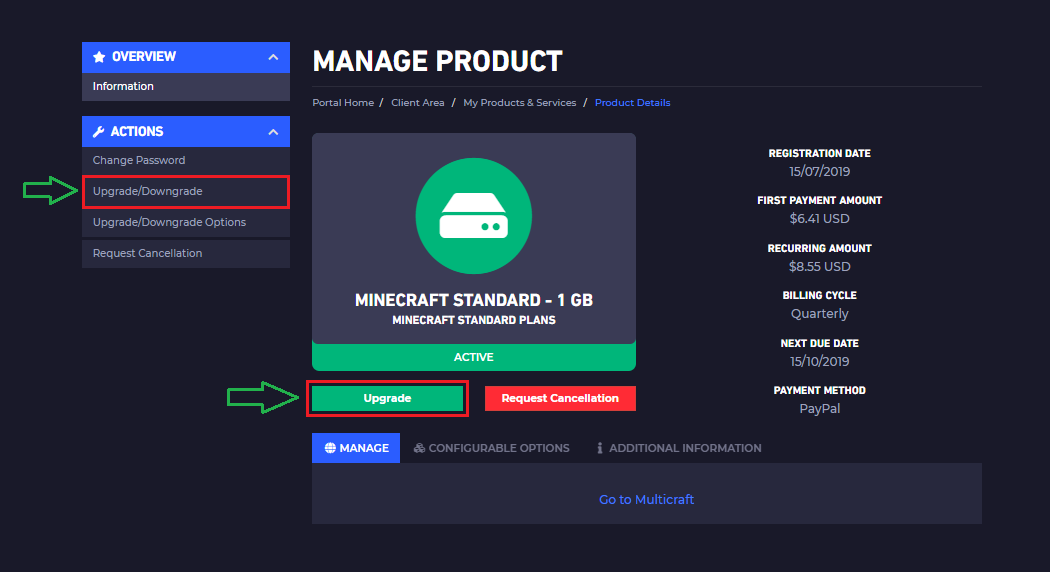This screenshot has width=1050, height=572.
Task: Choose Change Password in Actions sidebar
Action: coord(139,160)
